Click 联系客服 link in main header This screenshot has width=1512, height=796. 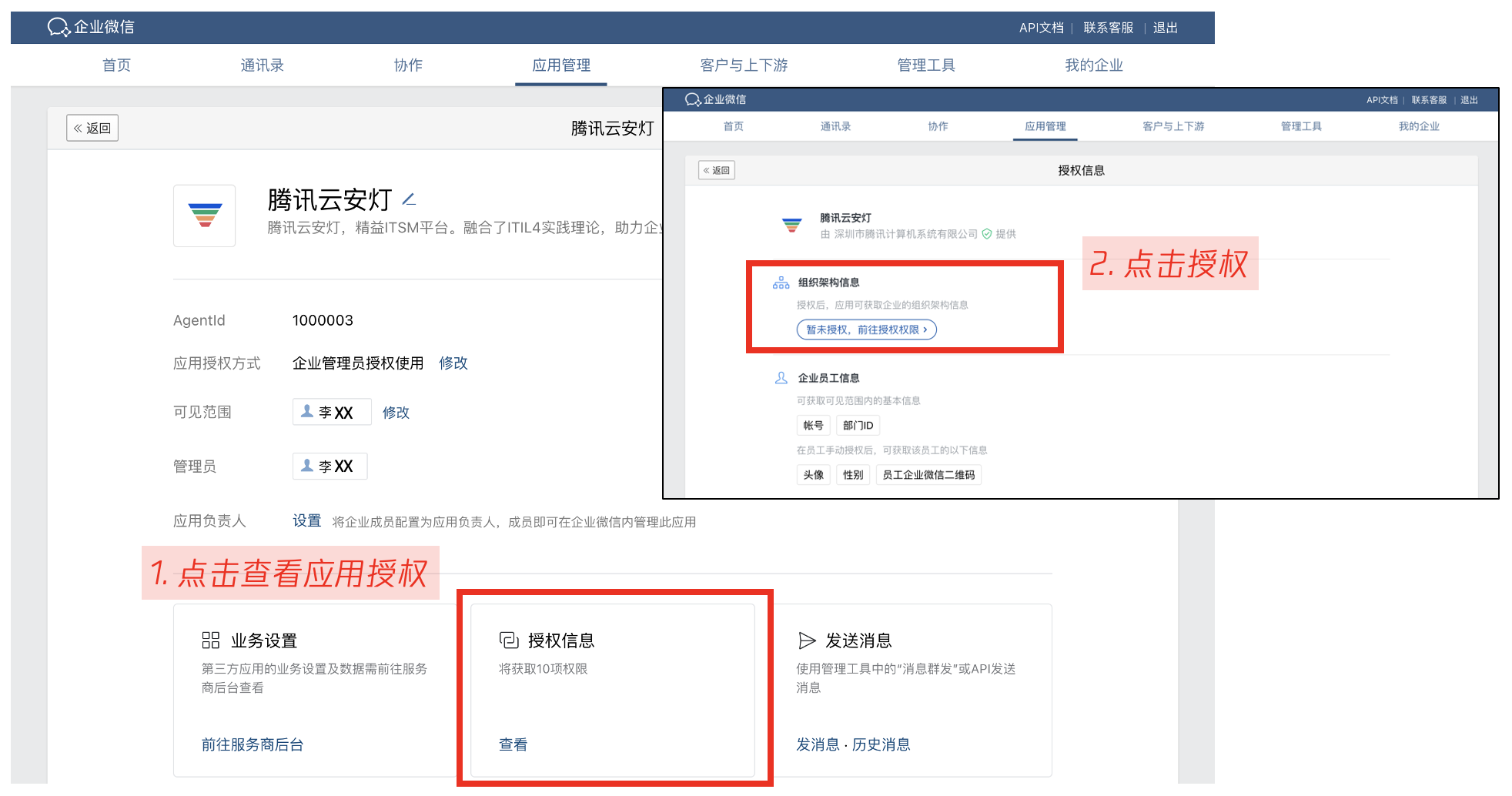click(1109, 28)
